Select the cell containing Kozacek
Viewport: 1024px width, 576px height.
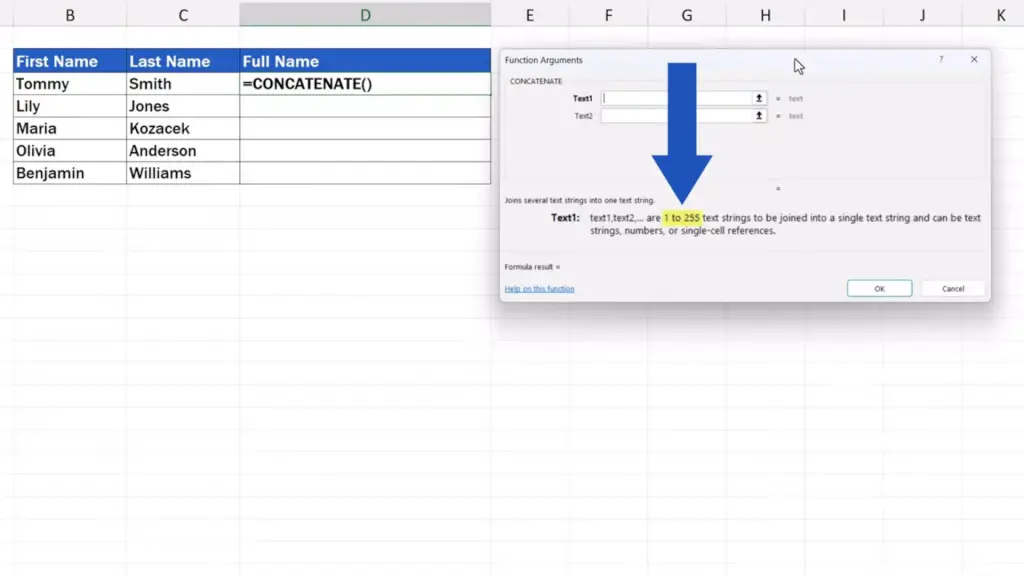pyautogui.click(x=182, y=129)
